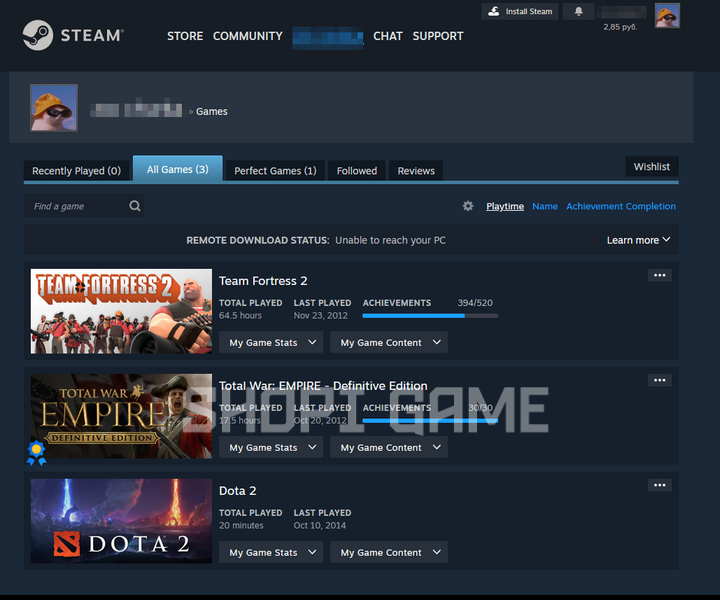This screenshot has height=600, width=720.
Task: Click the Oct 10, 2014 last played date
Action: [x=320, y=526]
